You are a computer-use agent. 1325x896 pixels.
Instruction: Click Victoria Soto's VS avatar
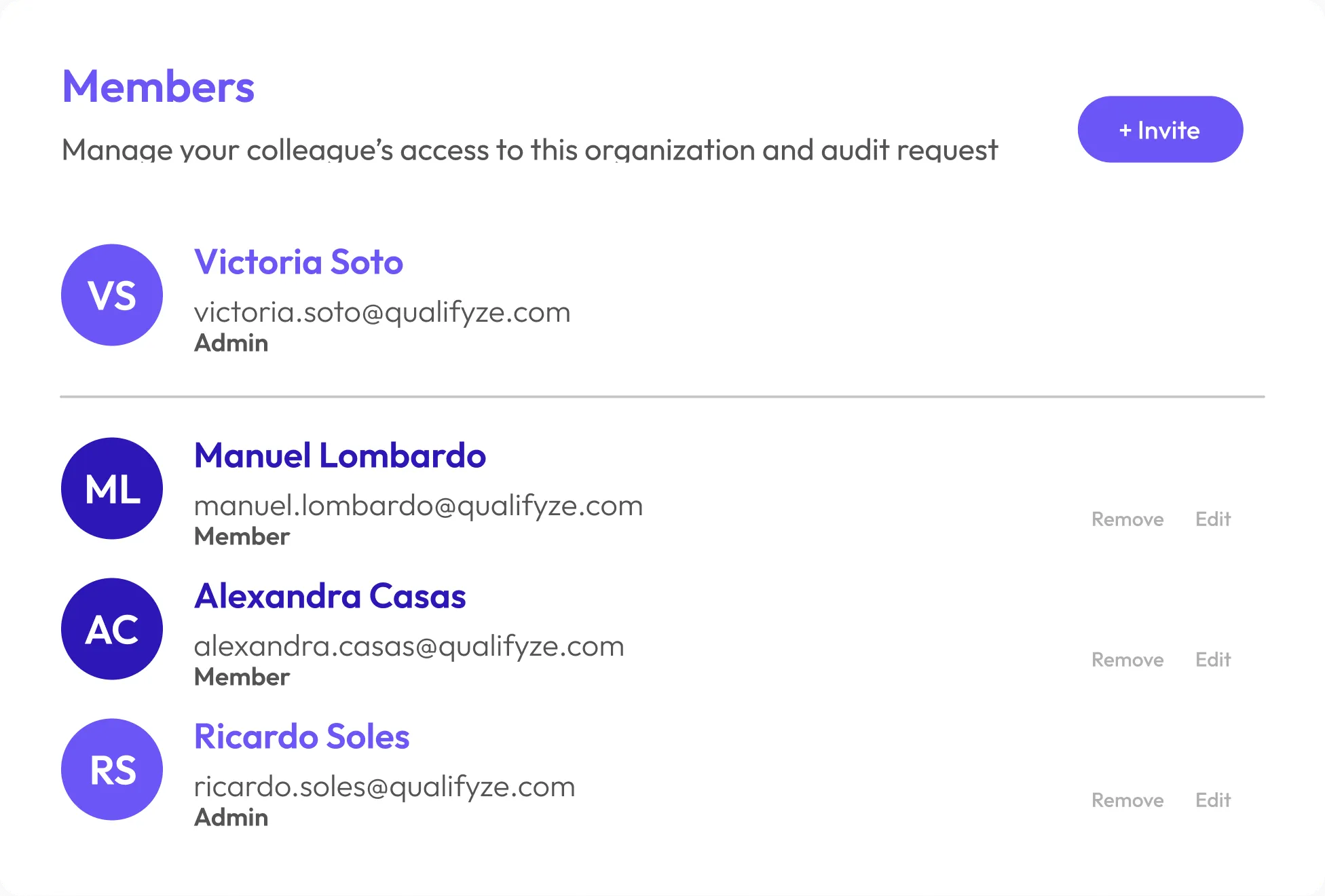click(x=112, y=295)
